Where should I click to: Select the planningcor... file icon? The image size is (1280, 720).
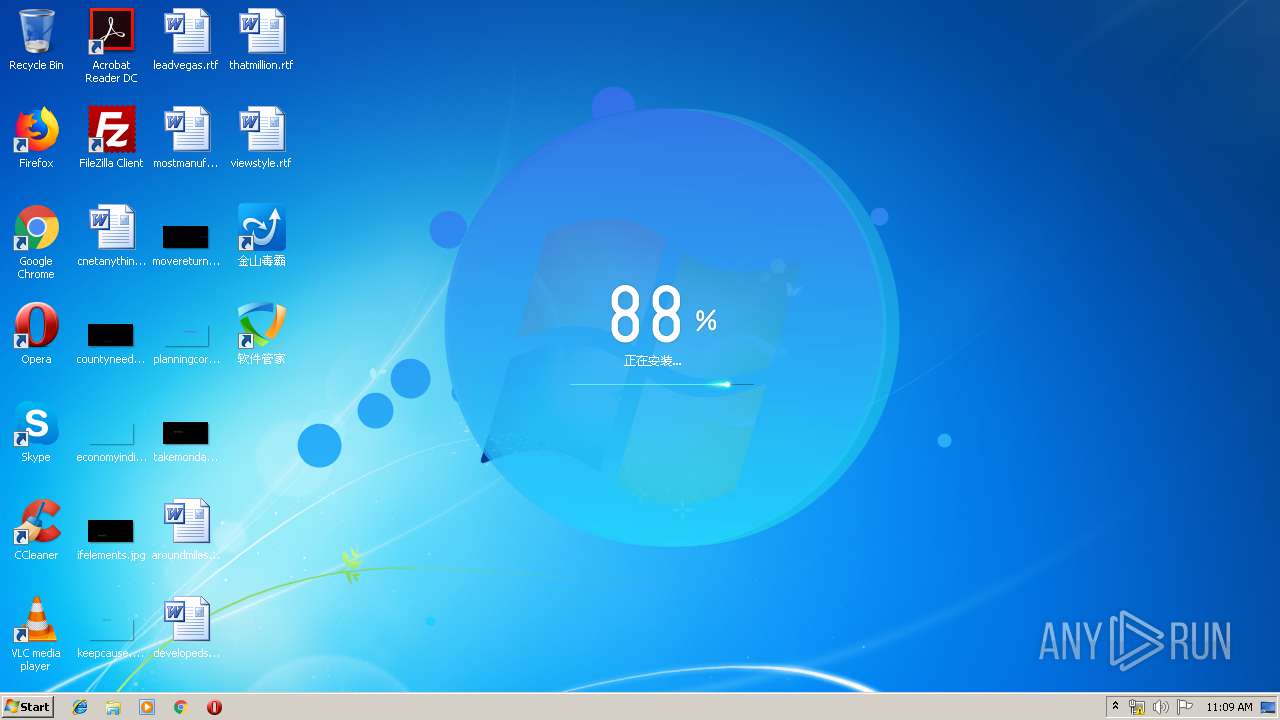click(x=186, y=343)
